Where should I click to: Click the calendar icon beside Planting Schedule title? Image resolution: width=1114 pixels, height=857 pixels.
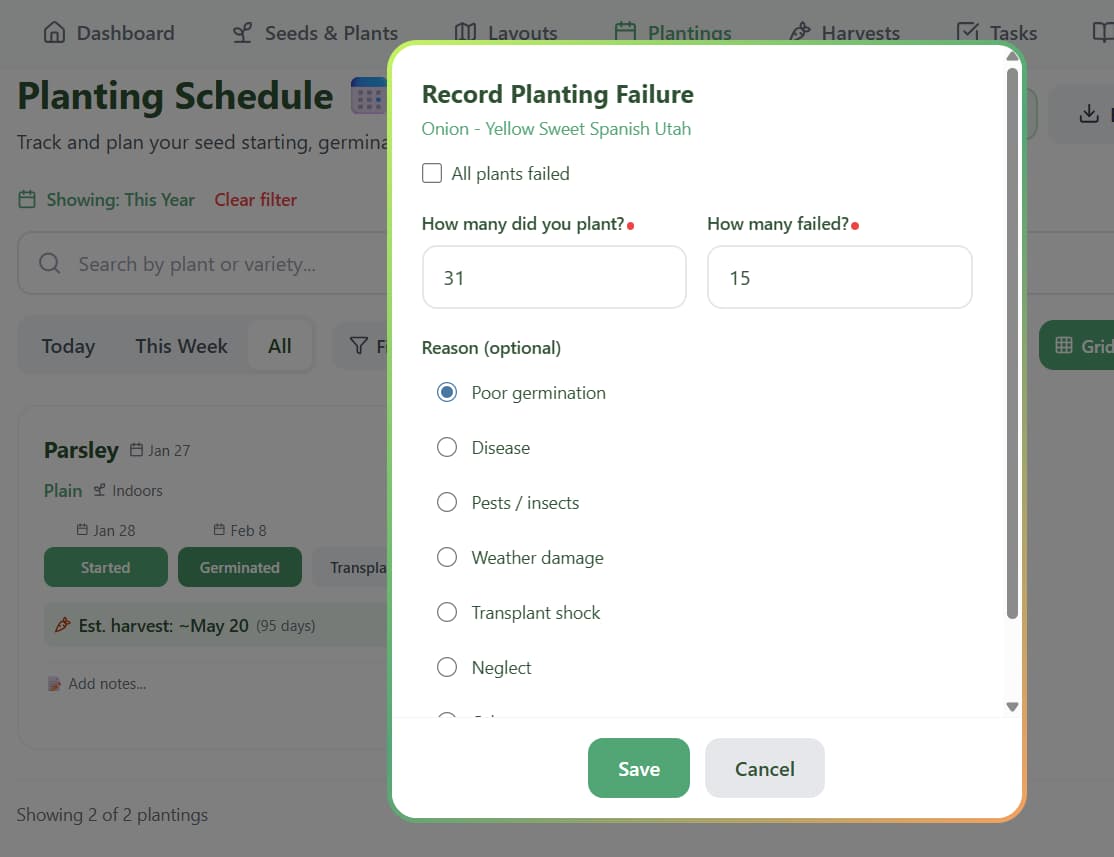point(369,96)
